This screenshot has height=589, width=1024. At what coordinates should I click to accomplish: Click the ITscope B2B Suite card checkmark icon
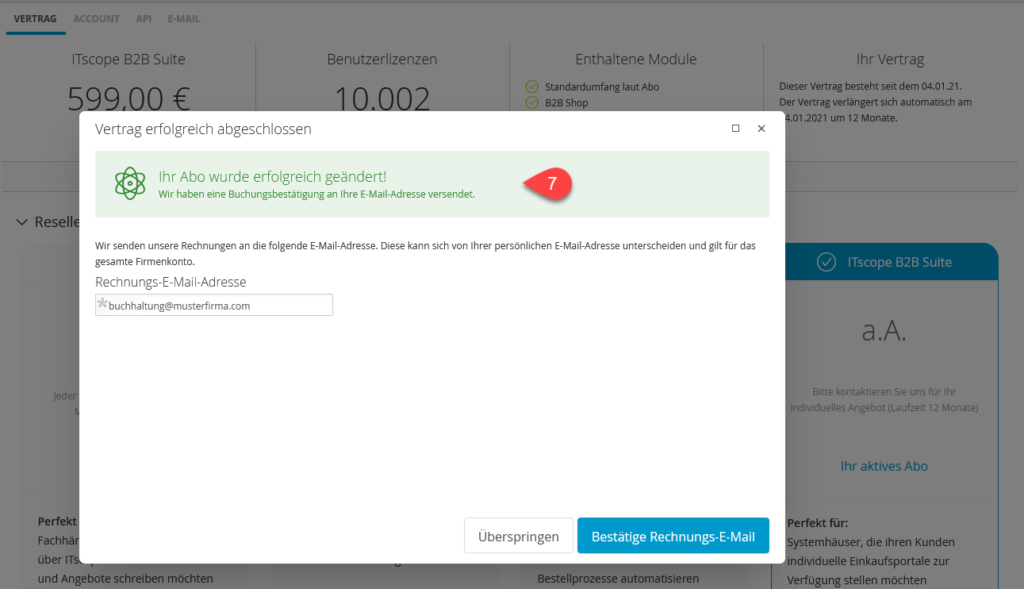pyautogui.click(x=826, y=263)
